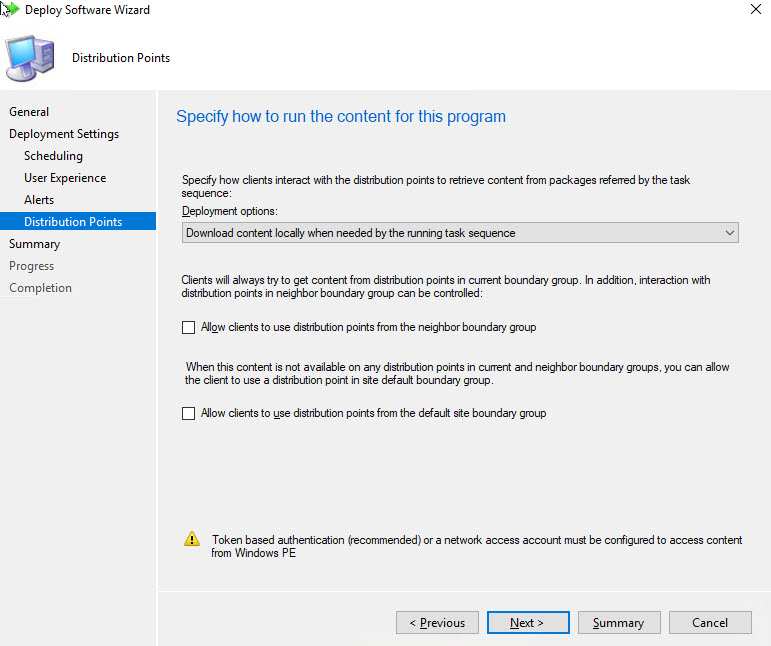This screenshot has width=771, height=646.
Task: Switch to the User Experience page
Action: 65,178
